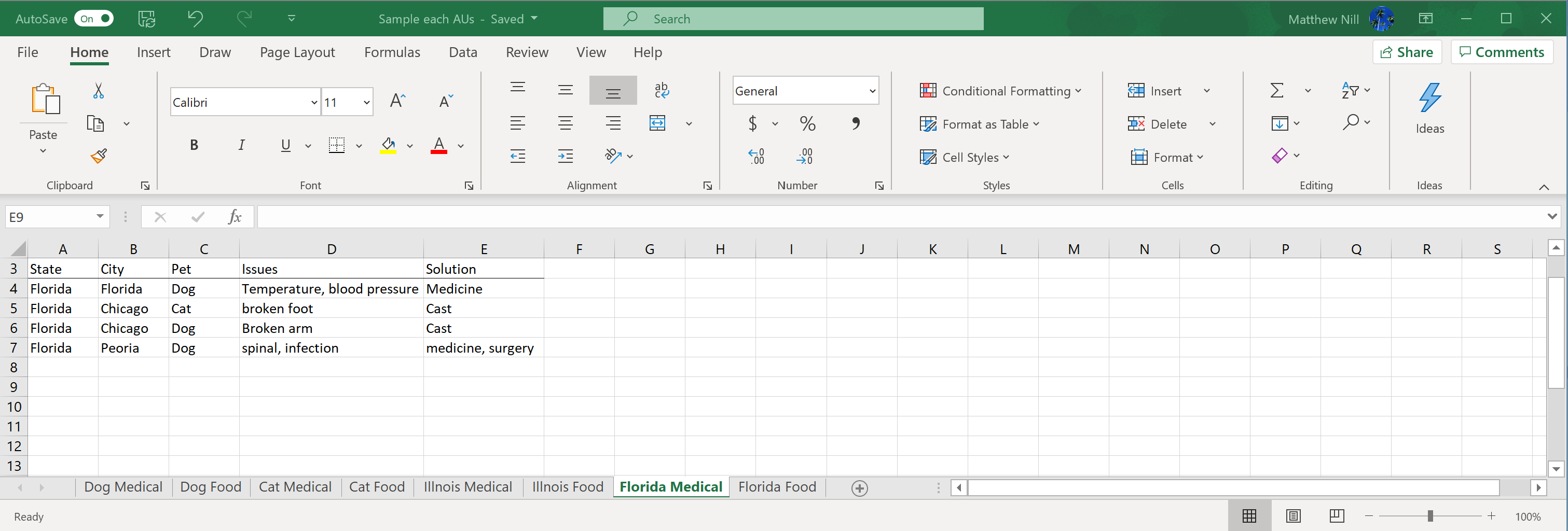Switch to the Formulas ribbon tab
The height and width of the screenshot is (531, 1568).
click(x=392, y=52)
